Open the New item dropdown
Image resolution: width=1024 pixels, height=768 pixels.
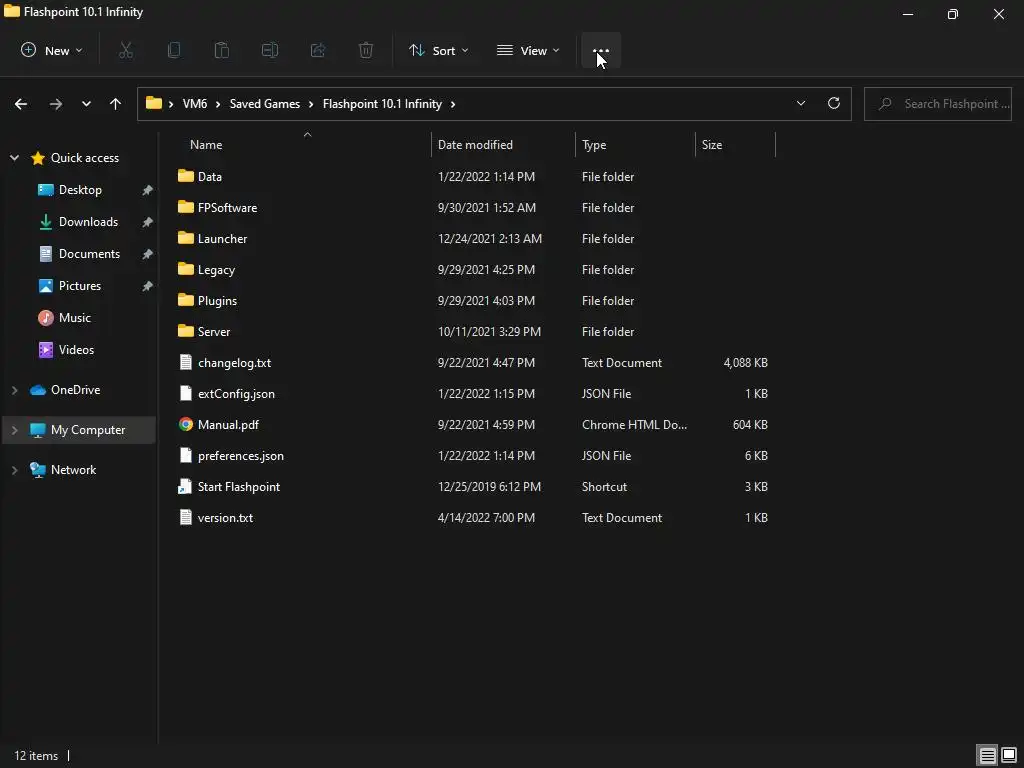pos(52,50)
